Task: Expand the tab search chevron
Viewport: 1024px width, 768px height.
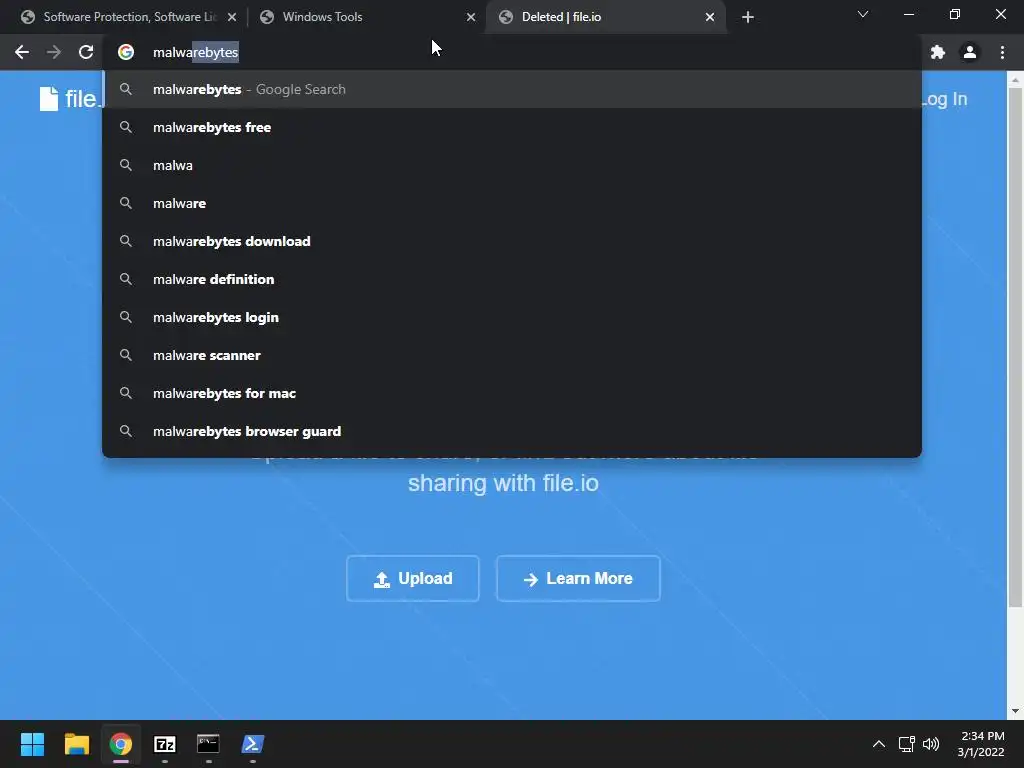Action: click(x=863, y=14)
